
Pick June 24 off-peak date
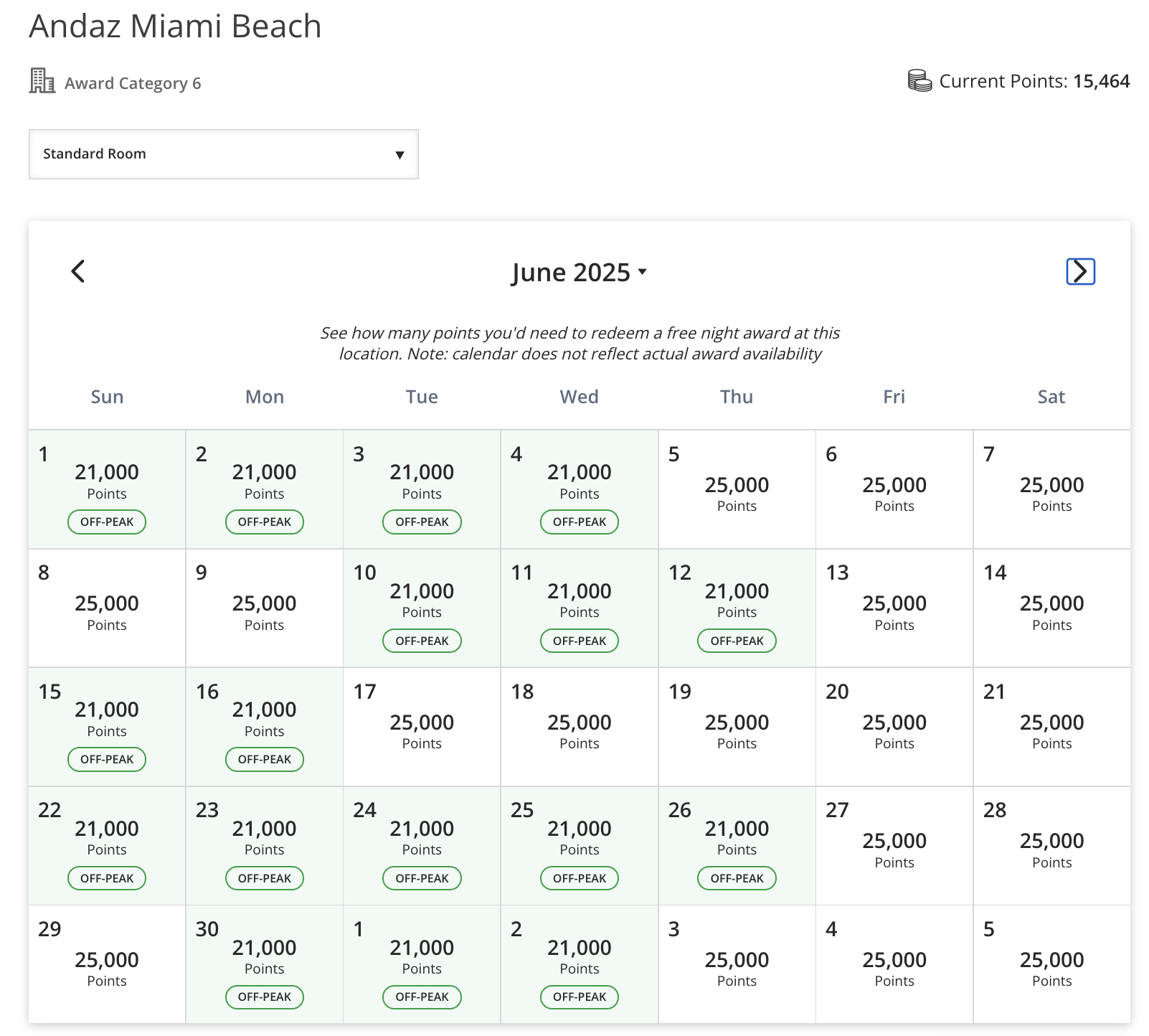pos(422,846)
